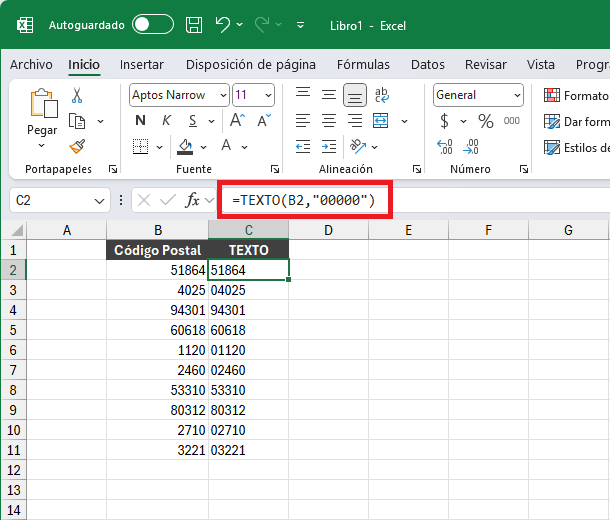The image size is (610, 520).
Task: Click the merge and center icon
Action: click(381, 121)
